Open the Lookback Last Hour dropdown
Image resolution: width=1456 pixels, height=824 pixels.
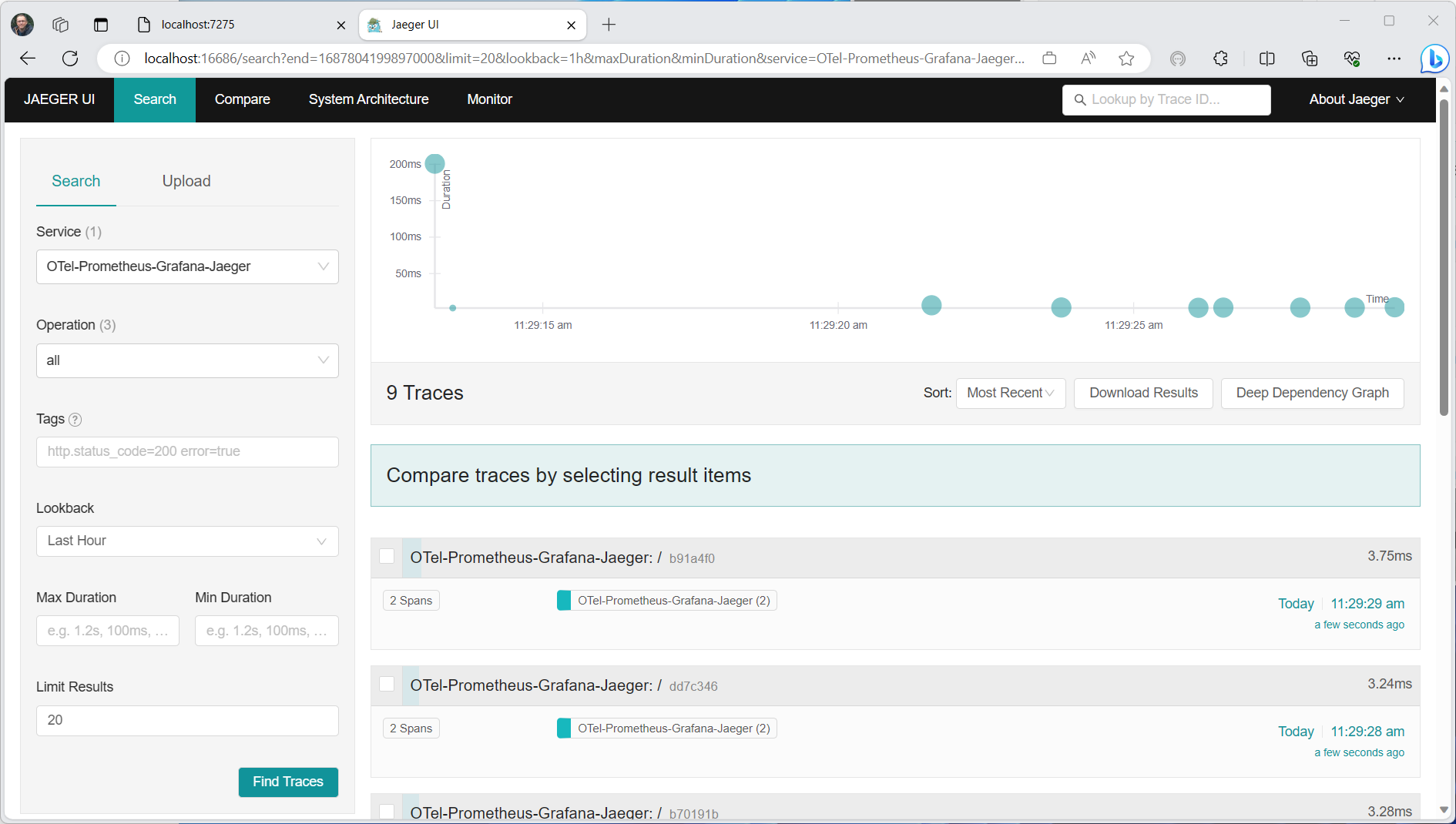coord(187,541)
